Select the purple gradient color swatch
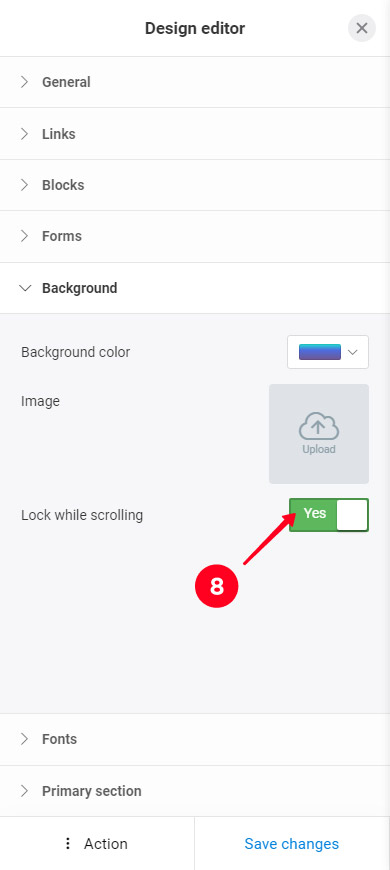This screenshot has height=870, width=390. [320, 352]
